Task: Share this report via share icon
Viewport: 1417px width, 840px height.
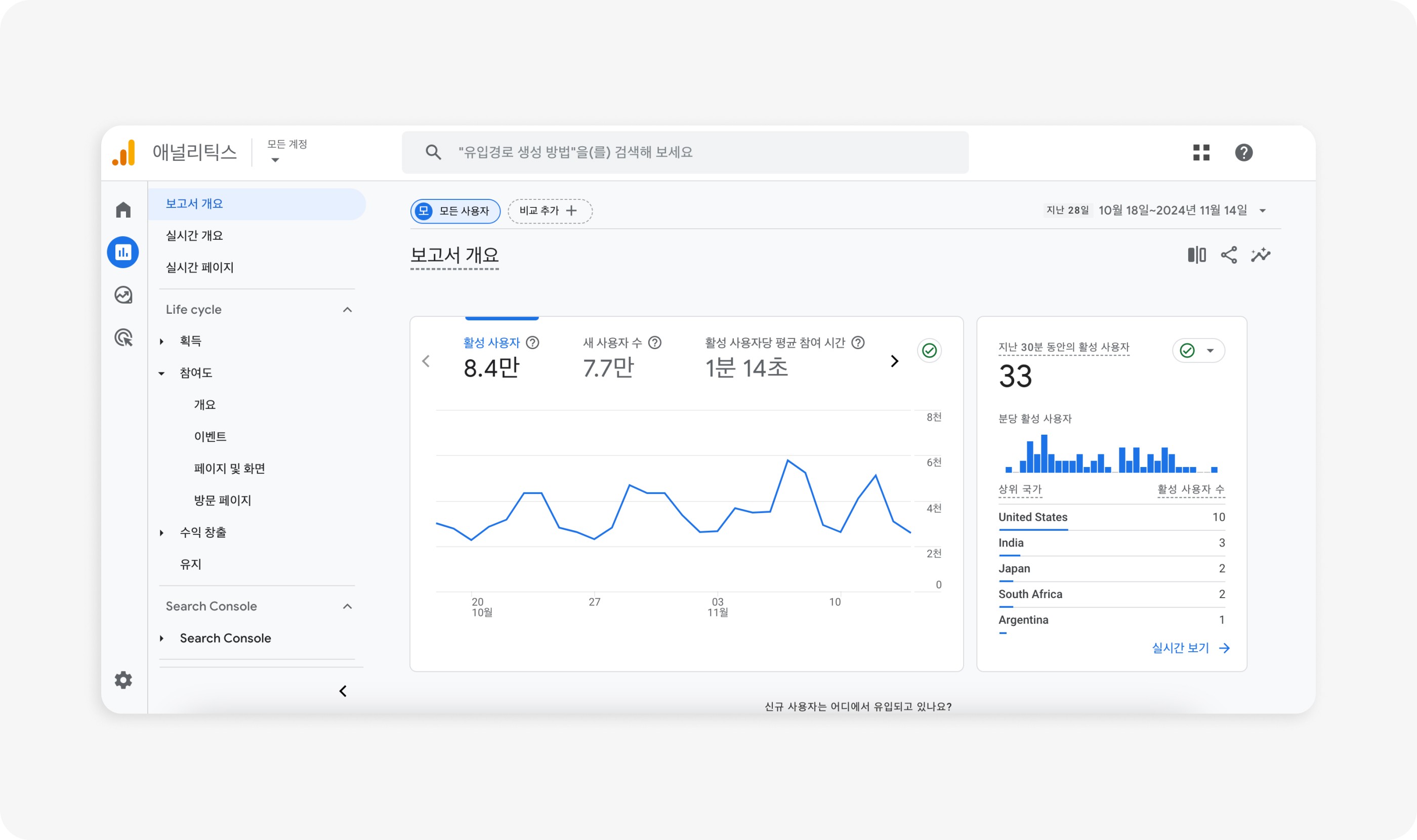Action: (1228, 255)
